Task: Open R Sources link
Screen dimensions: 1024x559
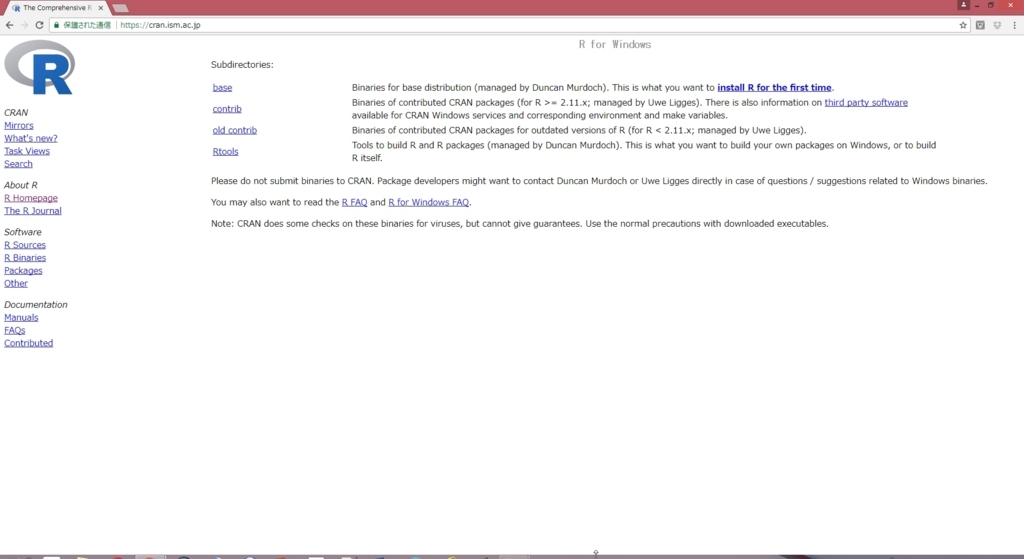Action: 25,245
